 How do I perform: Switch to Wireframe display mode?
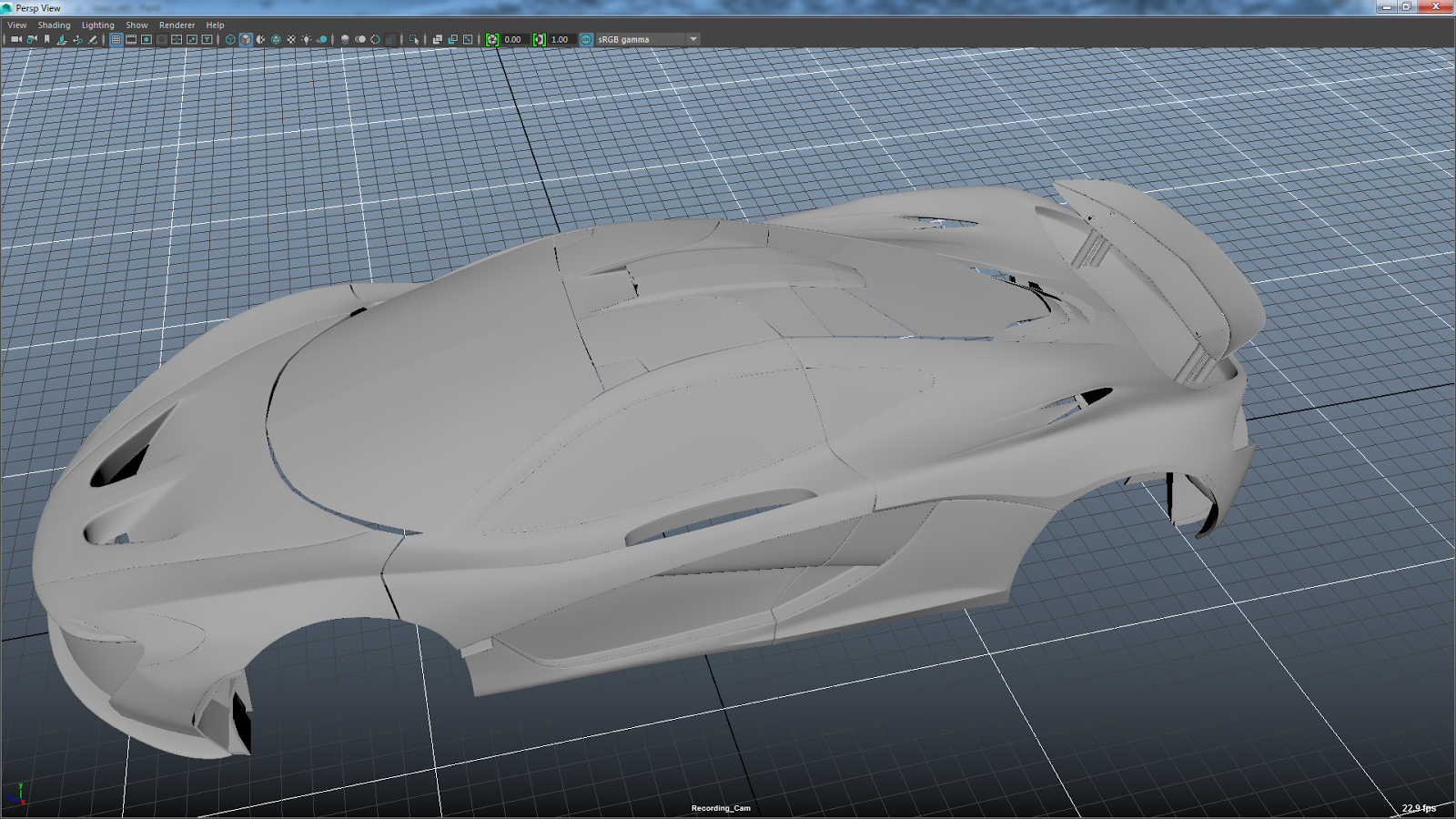230,40
